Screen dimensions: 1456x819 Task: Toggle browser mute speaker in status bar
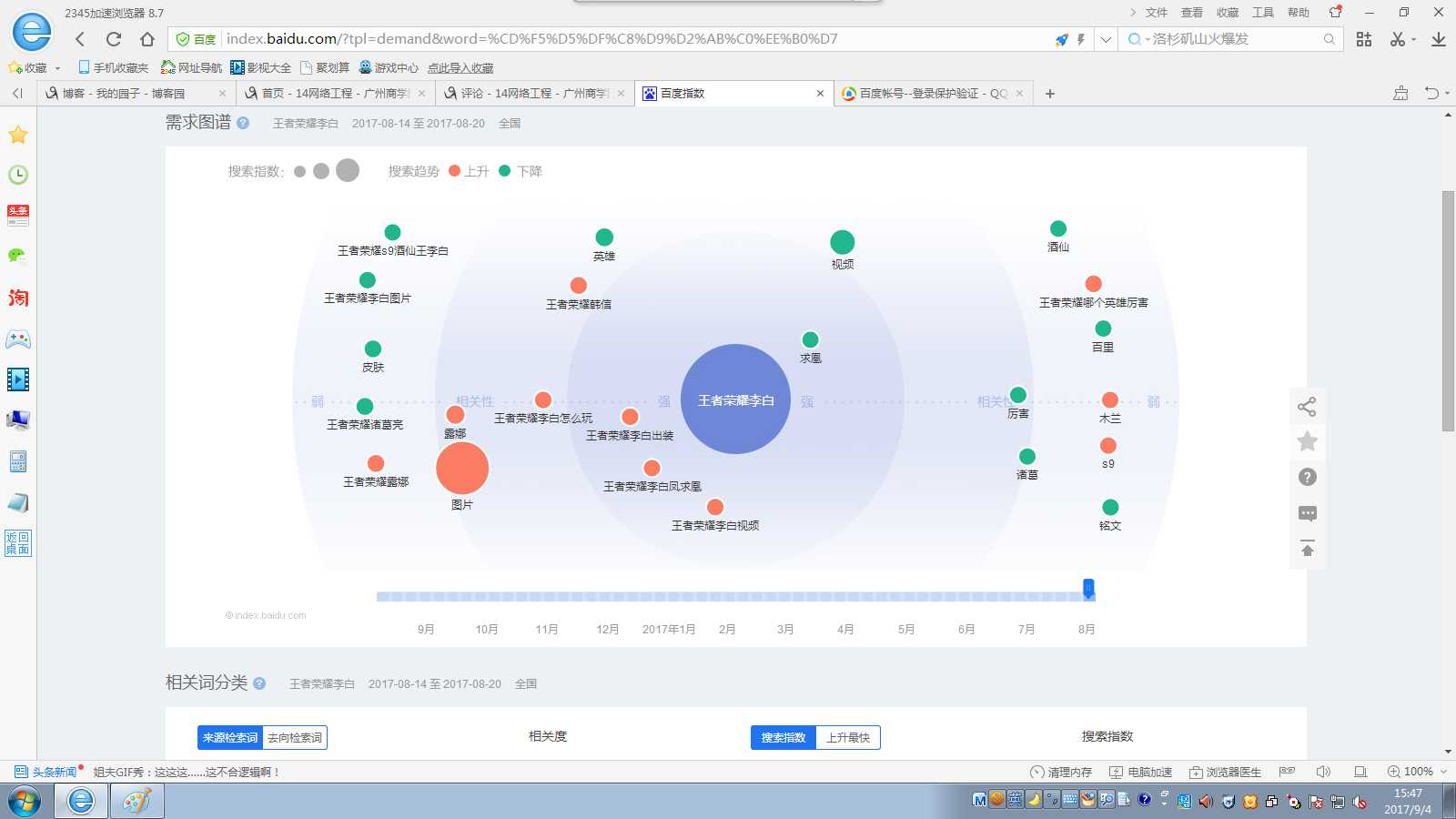(1323, 772)
